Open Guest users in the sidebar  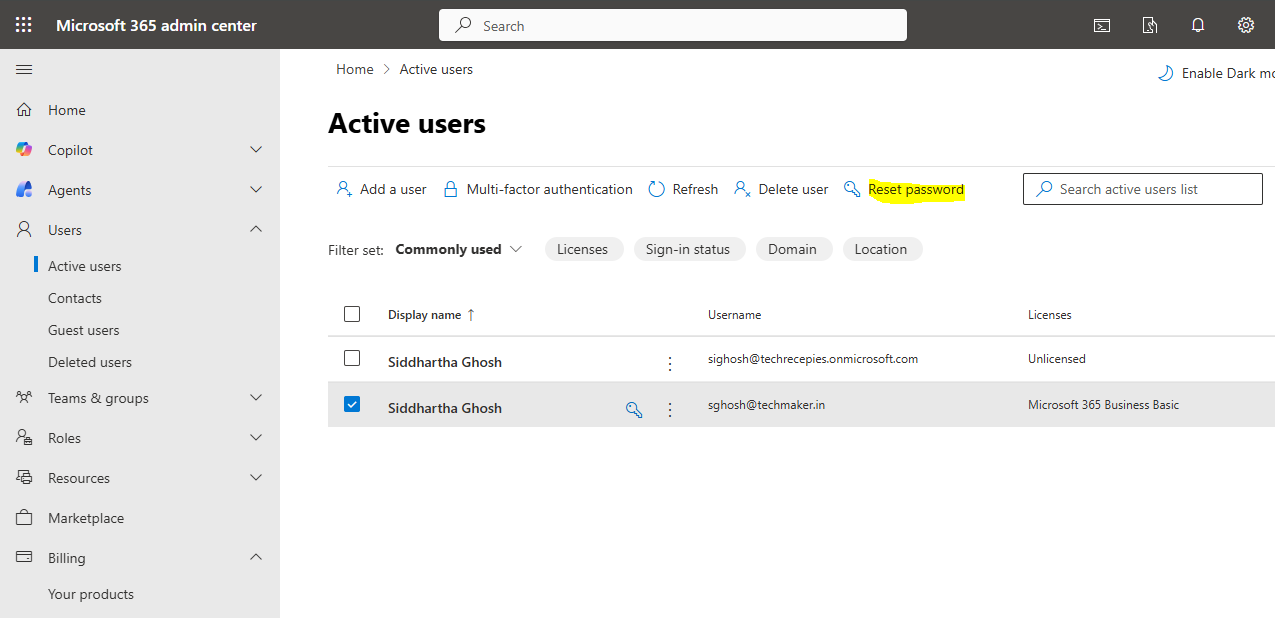point(83,330)
